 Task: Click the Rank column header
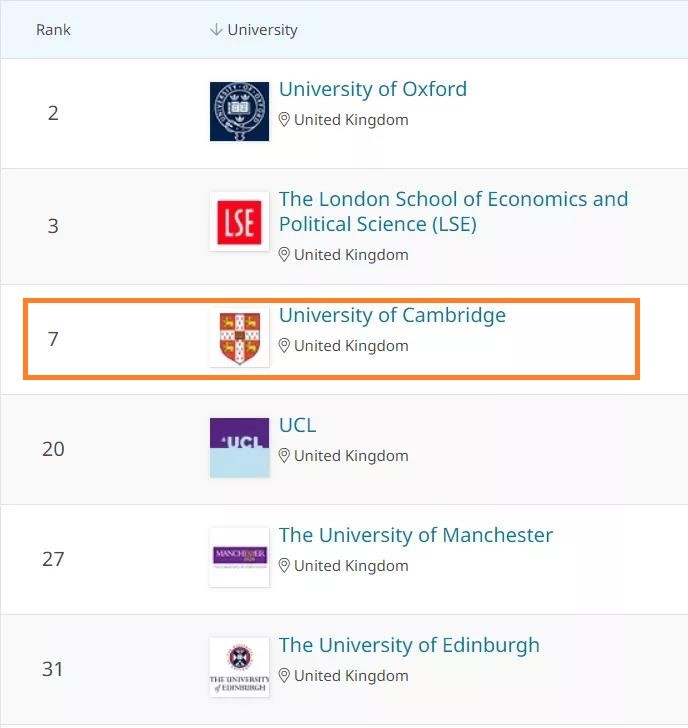[x=53, y=30]
